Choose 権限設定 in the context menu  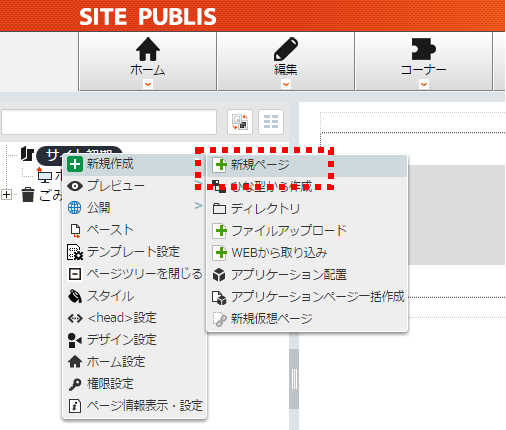click(x=134, y=384)
